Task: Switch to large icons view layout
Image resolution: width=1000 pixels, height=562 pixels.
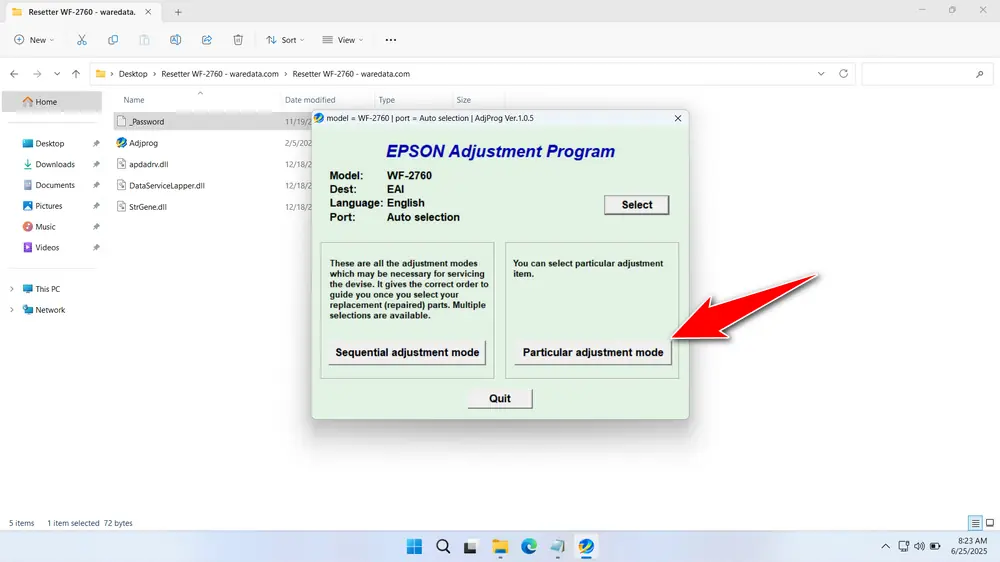Action: [990, 523]
